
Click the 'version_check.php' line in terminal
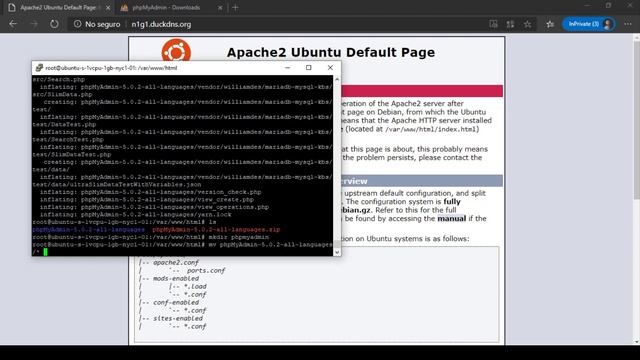pos(150,192)
